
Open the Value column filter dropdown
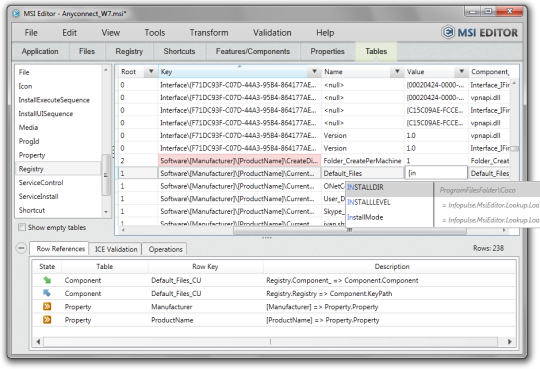pos(461,71)
